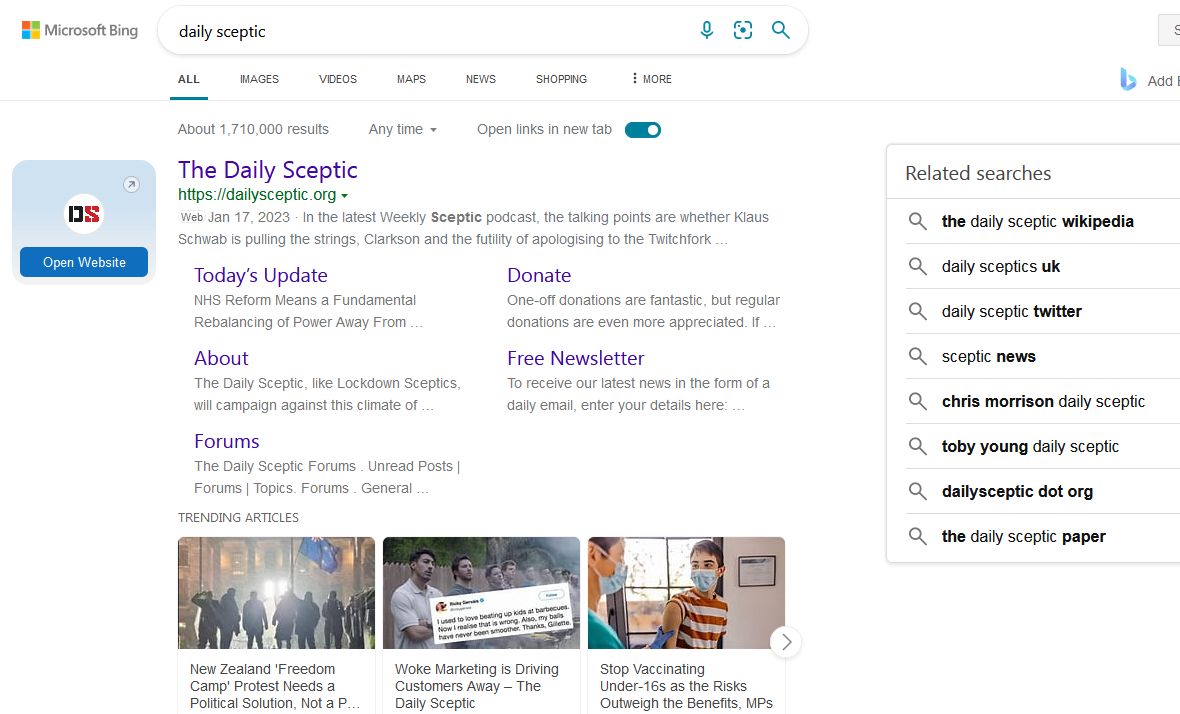Click the TRENDING ARTICLES heading
The height and width of the screenshot is (714, 1180).
238,518
